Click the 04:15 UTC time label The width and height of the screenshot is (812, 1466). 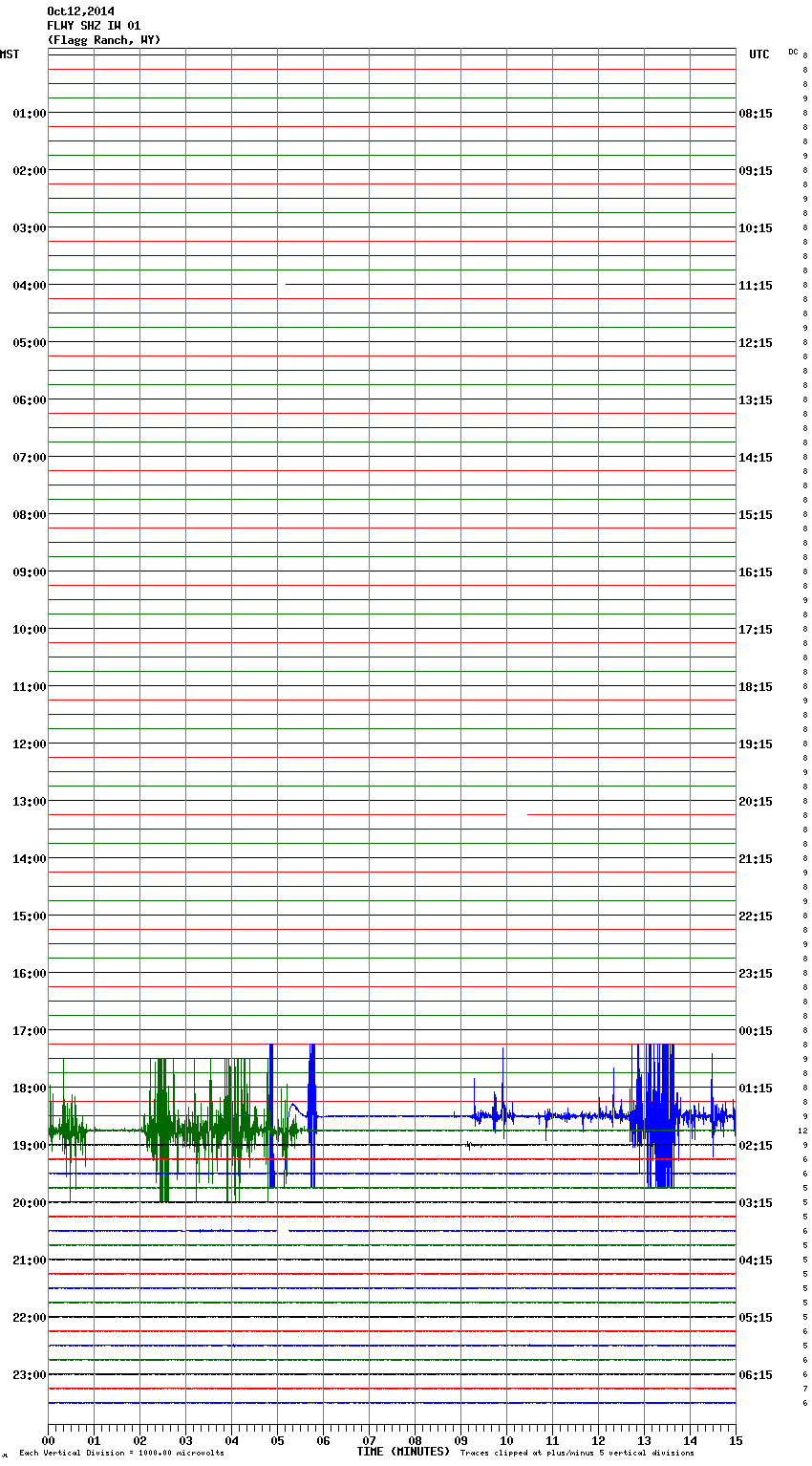coord(756,1261)
